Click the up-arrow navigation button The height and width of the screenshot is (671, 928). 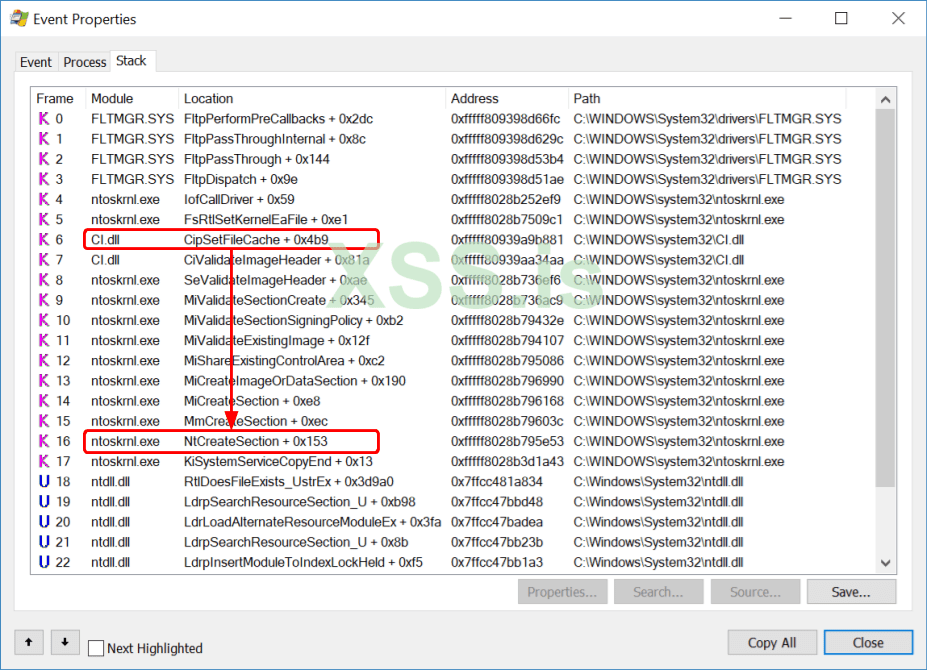28,642
